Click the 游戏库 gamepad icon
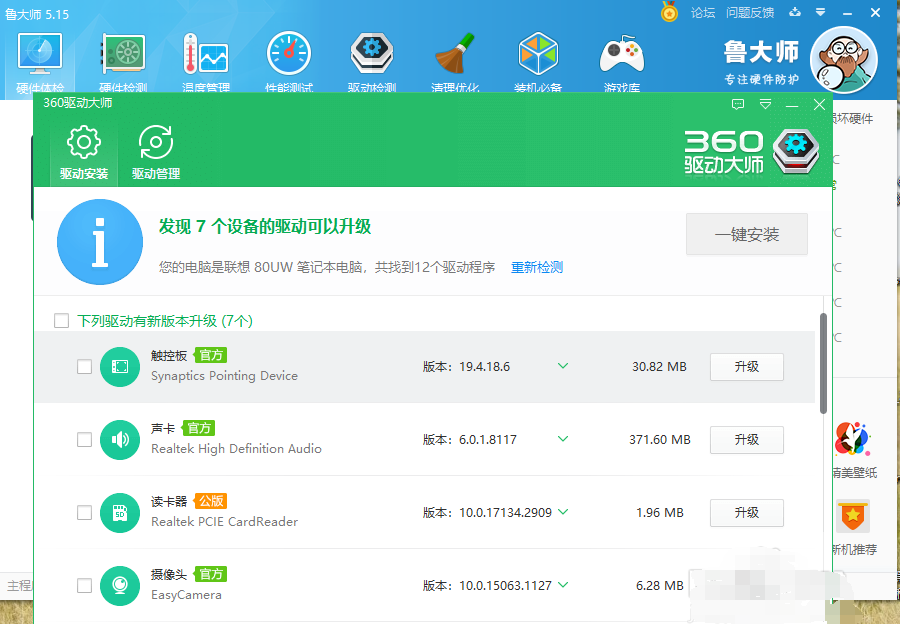Image resolution: width=900 pixels, height=624 pixels. tap(621, 55)
